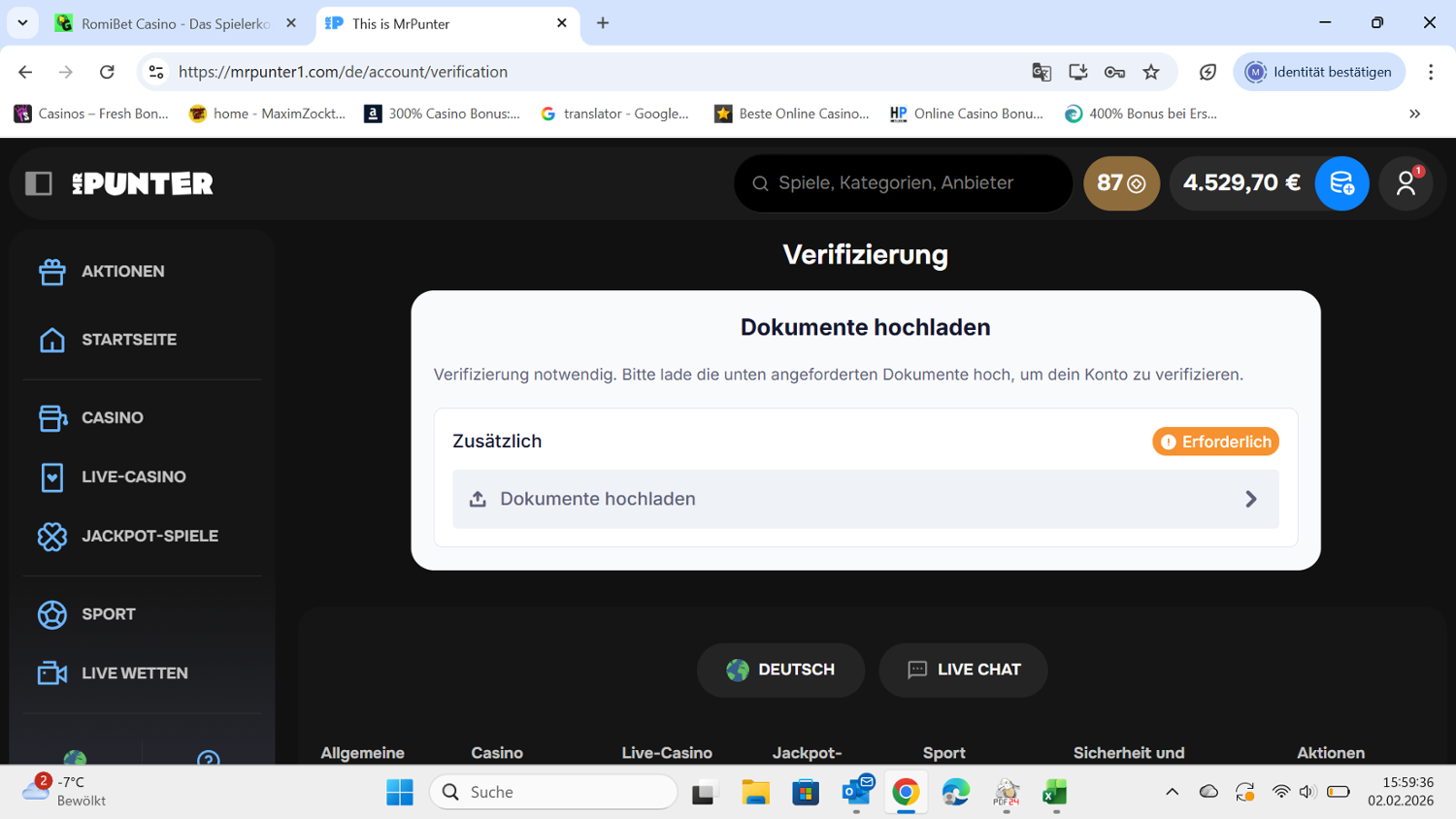The height and width of the screenshot is (819, 1456).
Task: Bookmark this page with star icon
Action: 1151,72
